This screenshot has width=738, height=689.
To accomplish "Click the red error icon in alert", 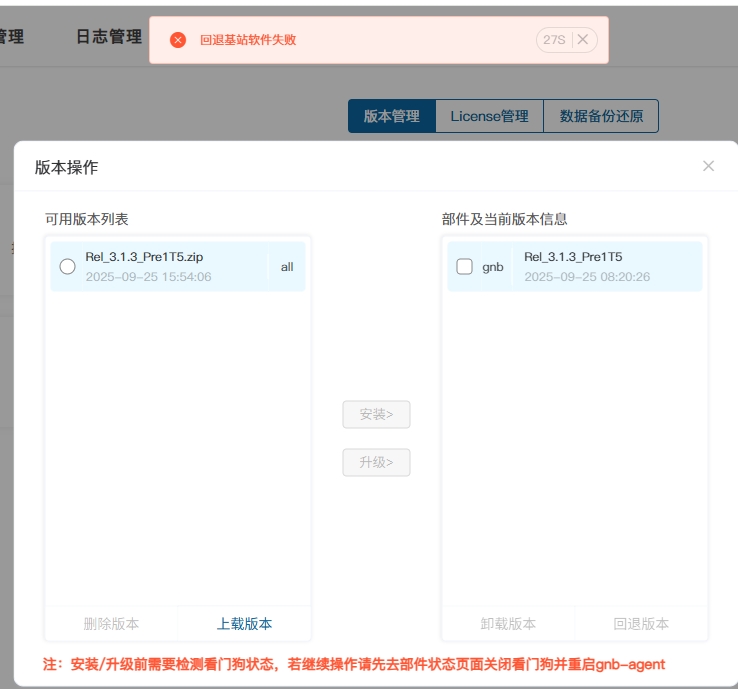I will 178,40.
